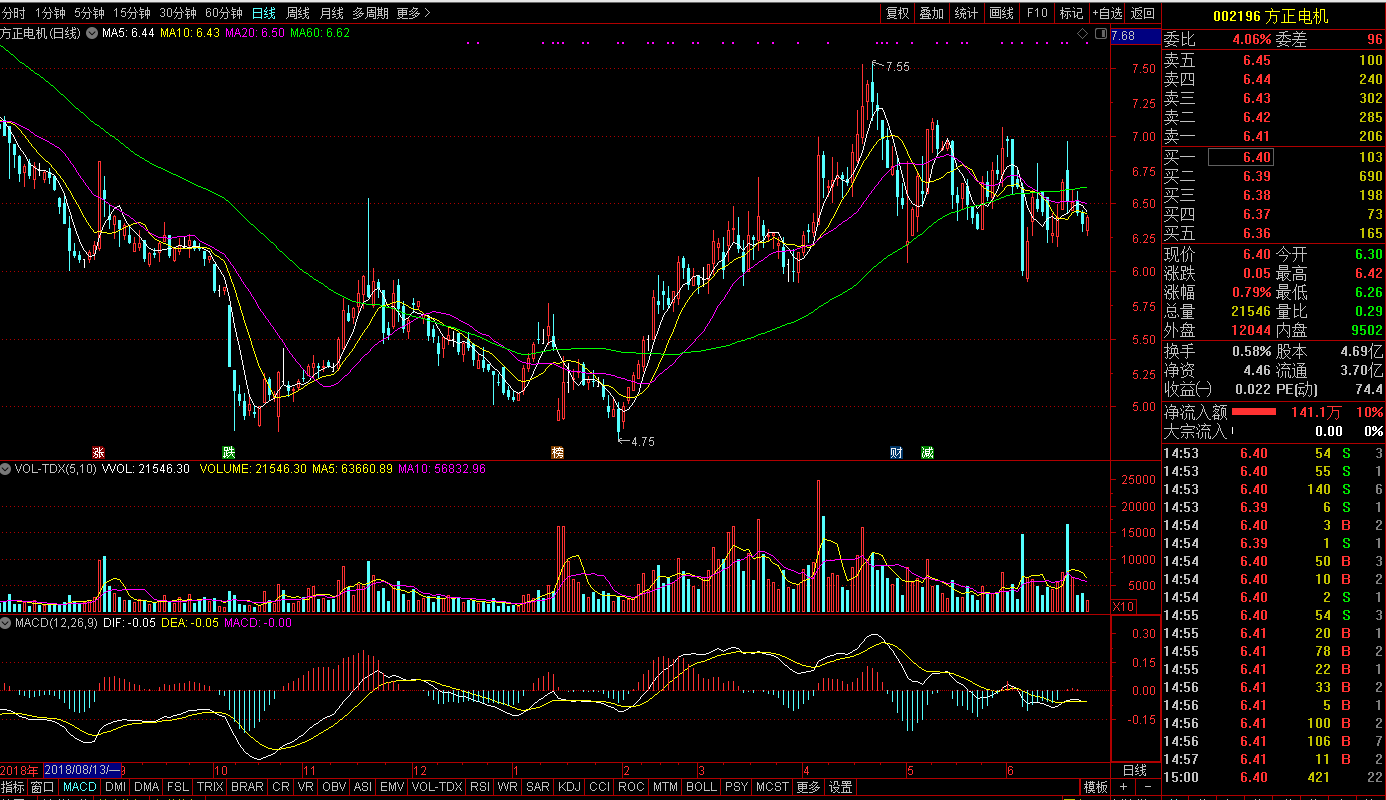Zoom out with the minus button at bottom
The width and height of the screenshot is (1386, 800).
1146,787
